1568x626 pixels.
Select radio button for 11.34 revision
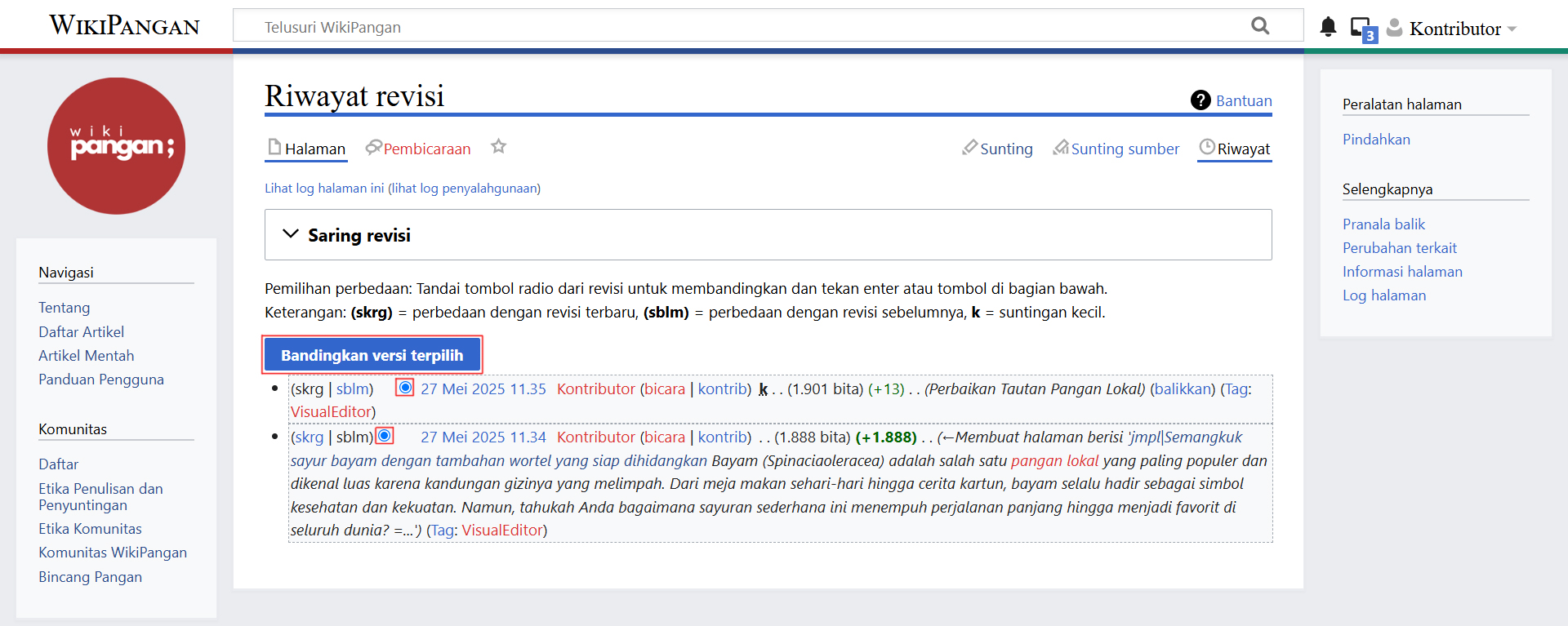click(385, 436)
